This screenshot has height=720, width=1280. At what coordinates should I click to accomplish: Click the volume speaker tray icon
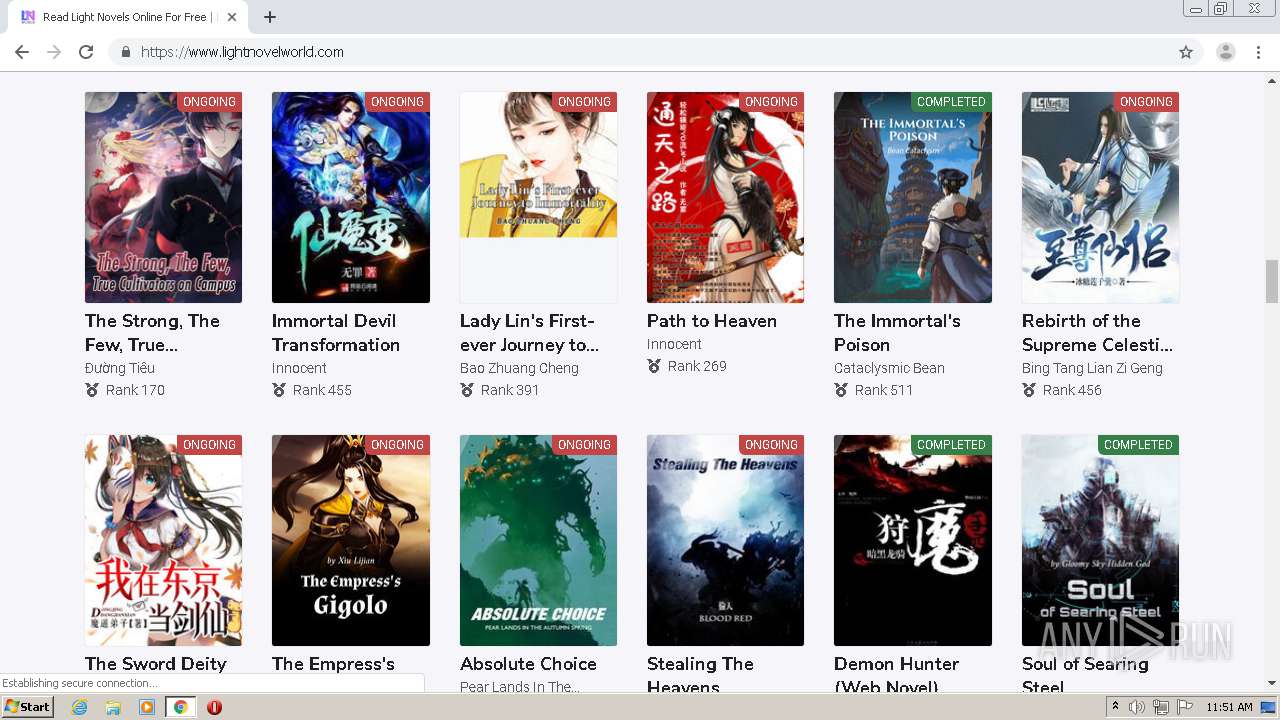pyautogui.click(x=1136, y=707)
